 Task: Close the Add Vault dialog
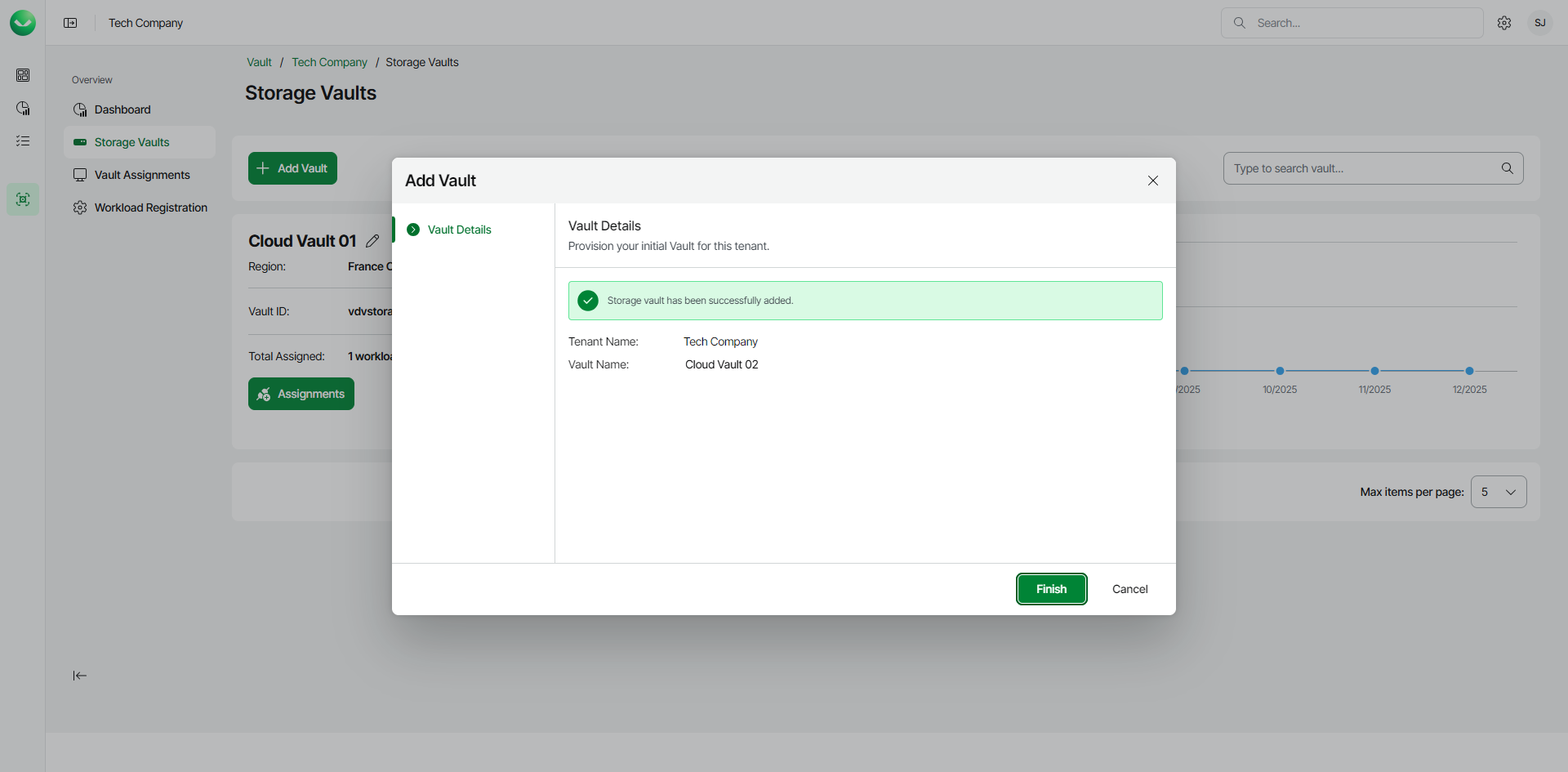(x=1152, y=181)
